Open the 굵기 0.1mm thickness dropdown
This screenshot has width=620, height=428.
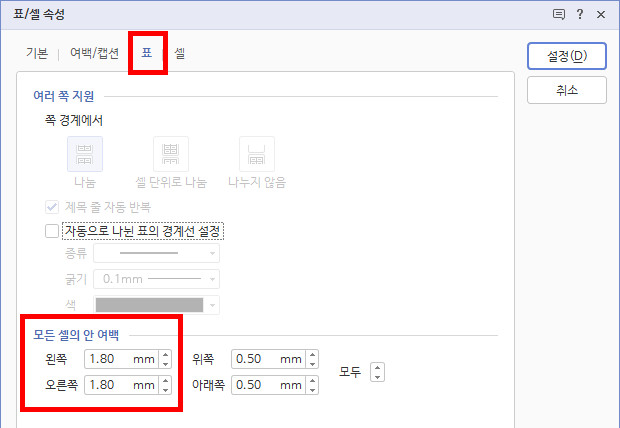pyautogui.click(x=157, y=279)
